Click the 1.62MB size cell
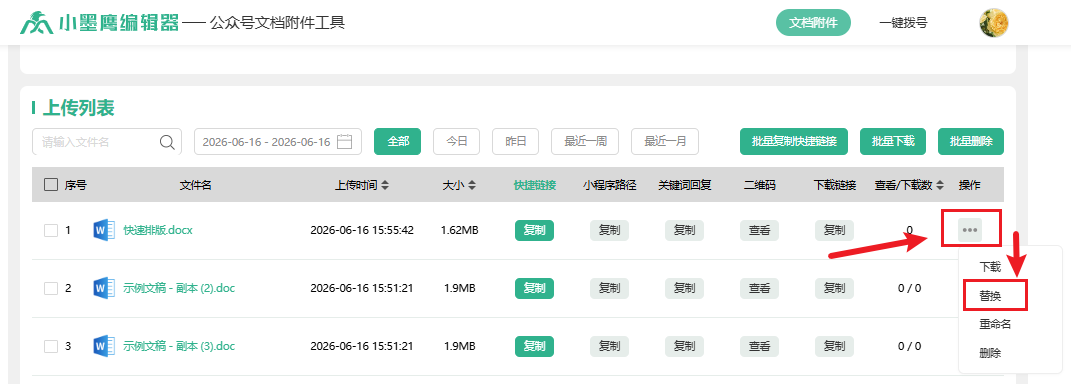Screen dimensions: 1071x384 click(460, 230)
